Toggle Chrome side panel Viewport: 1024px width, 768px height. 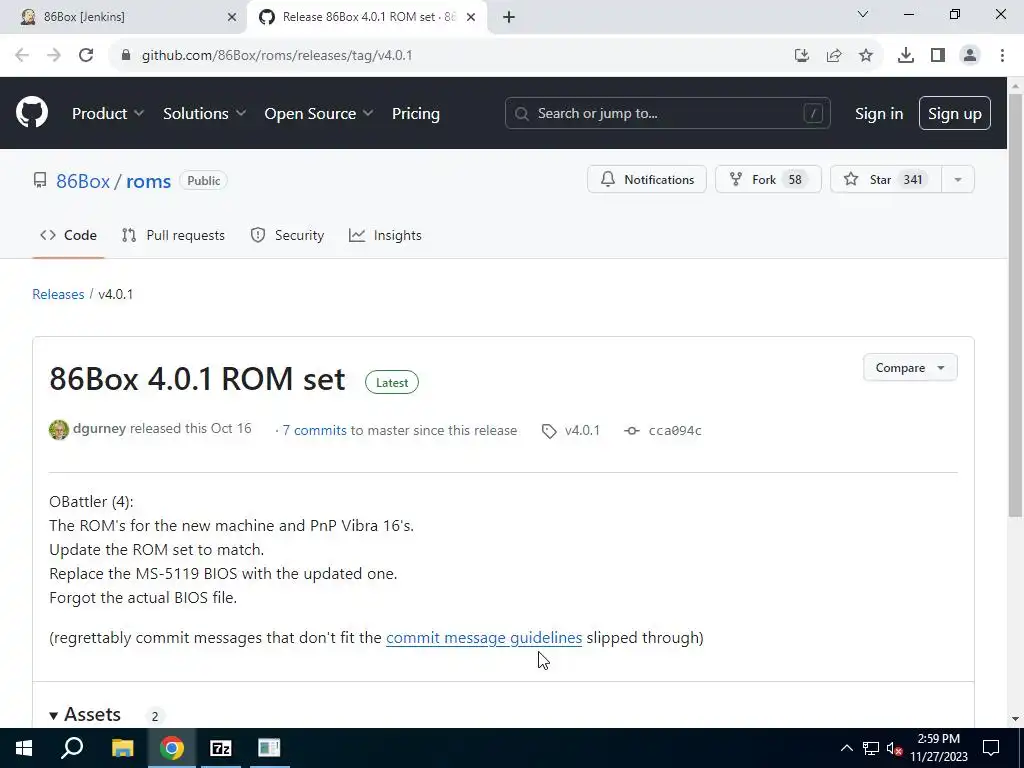[938, 56]
